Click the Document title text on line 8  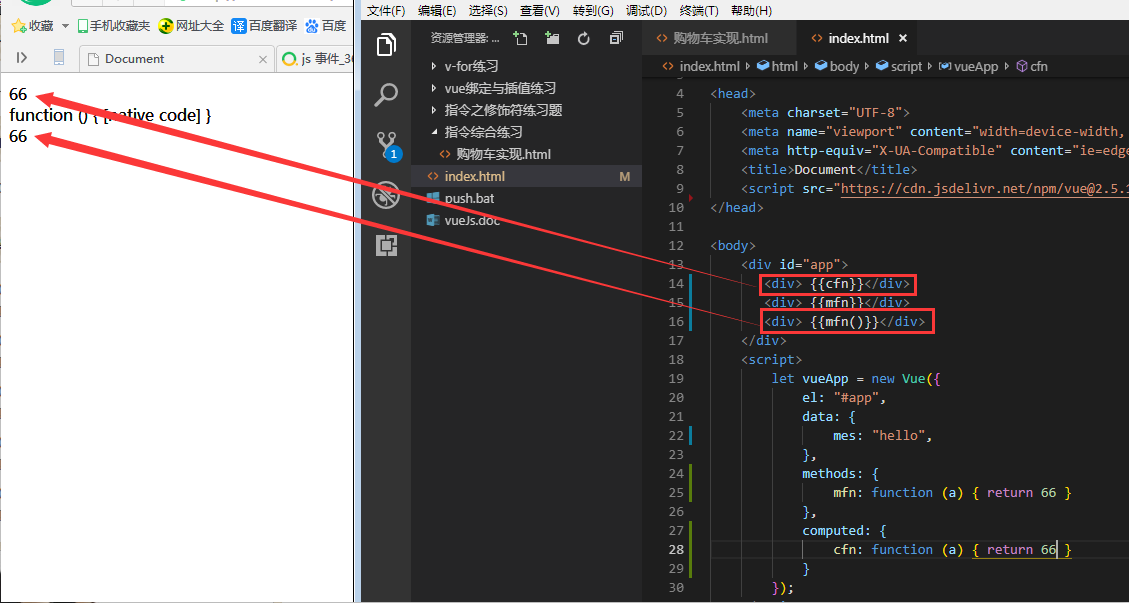tap(824, 169)
